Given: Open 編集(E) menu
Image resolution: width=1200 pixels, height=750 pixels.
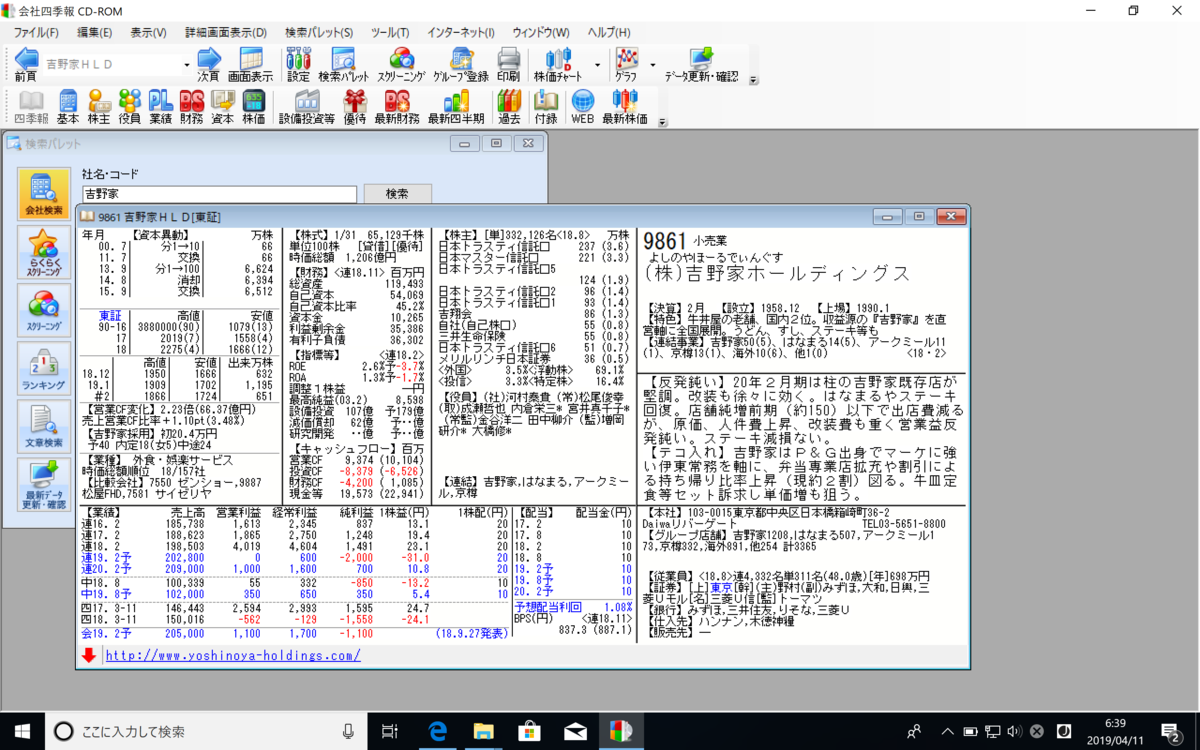Looking at the screenshot, I should point(96,33).
